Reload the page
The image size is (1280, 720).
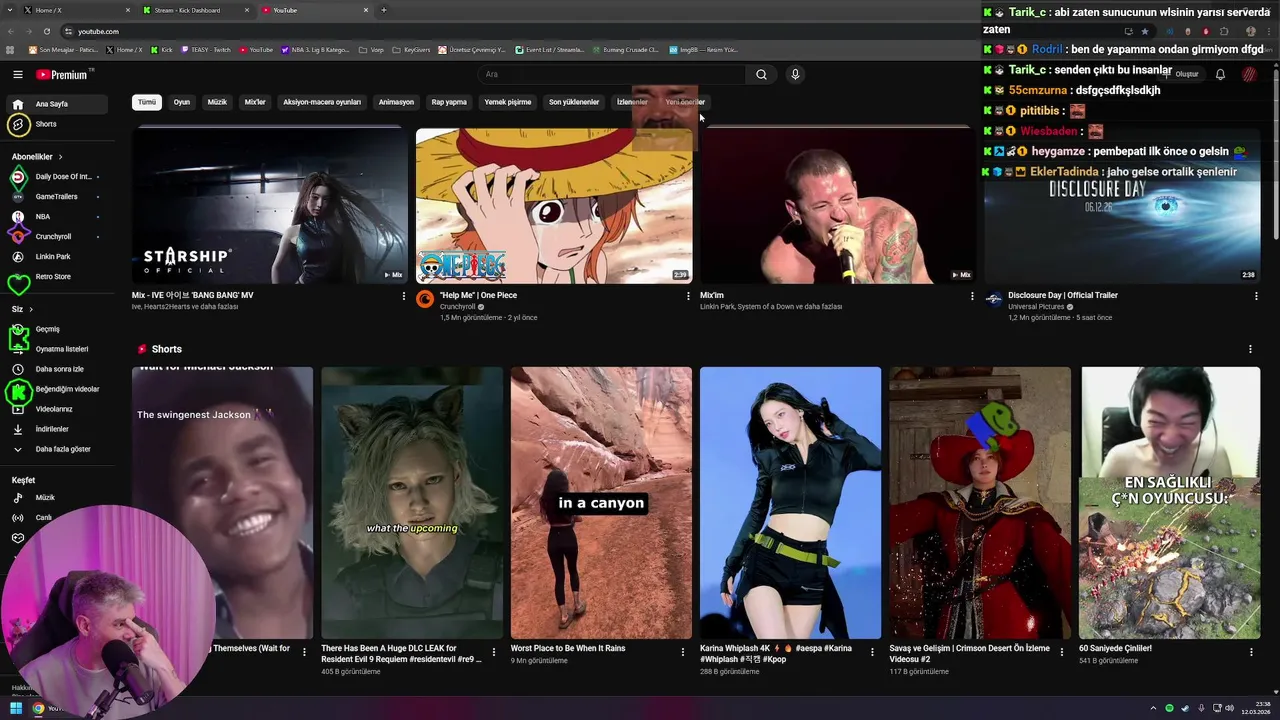pos(46,31)
